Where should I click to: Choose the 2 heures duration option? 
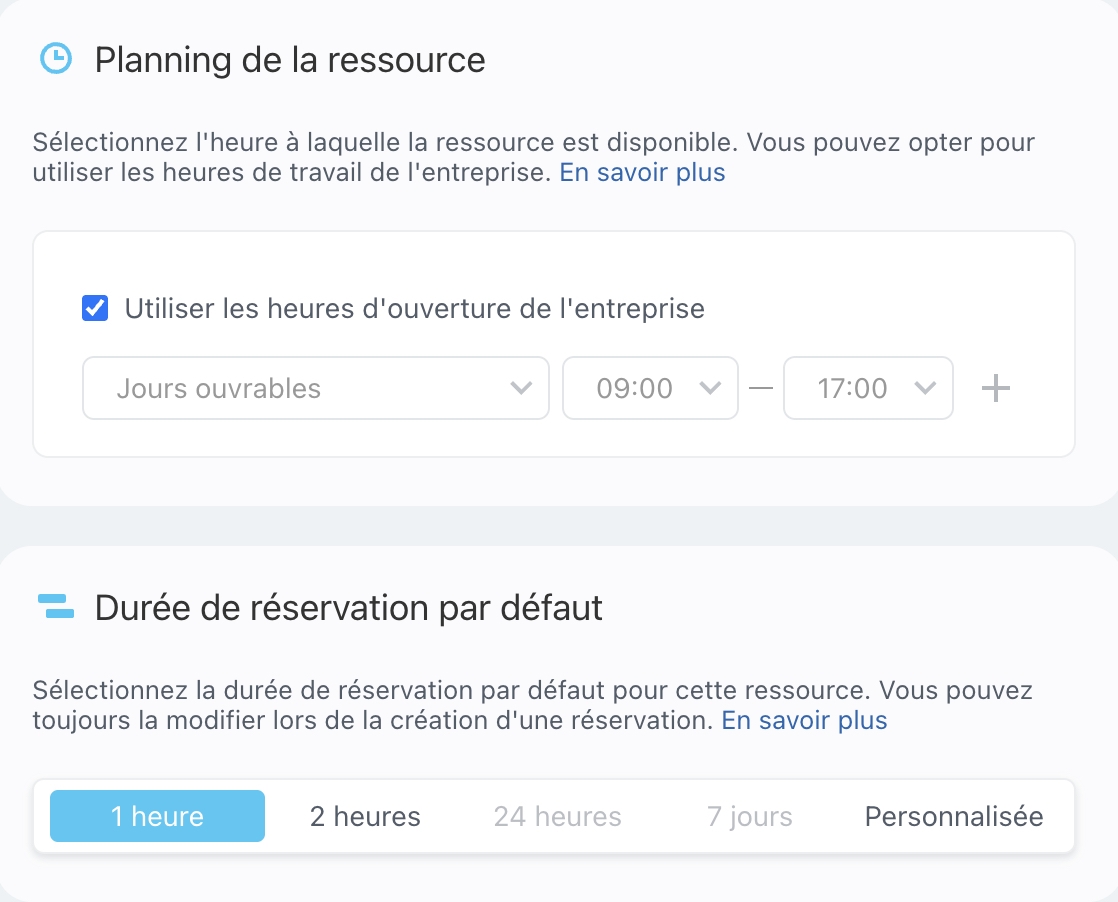(365, 817)
